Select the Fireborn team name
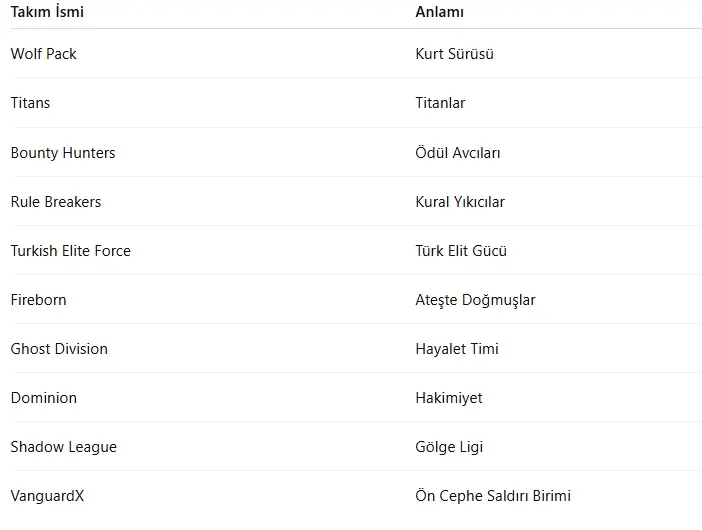 coord(38,300)
